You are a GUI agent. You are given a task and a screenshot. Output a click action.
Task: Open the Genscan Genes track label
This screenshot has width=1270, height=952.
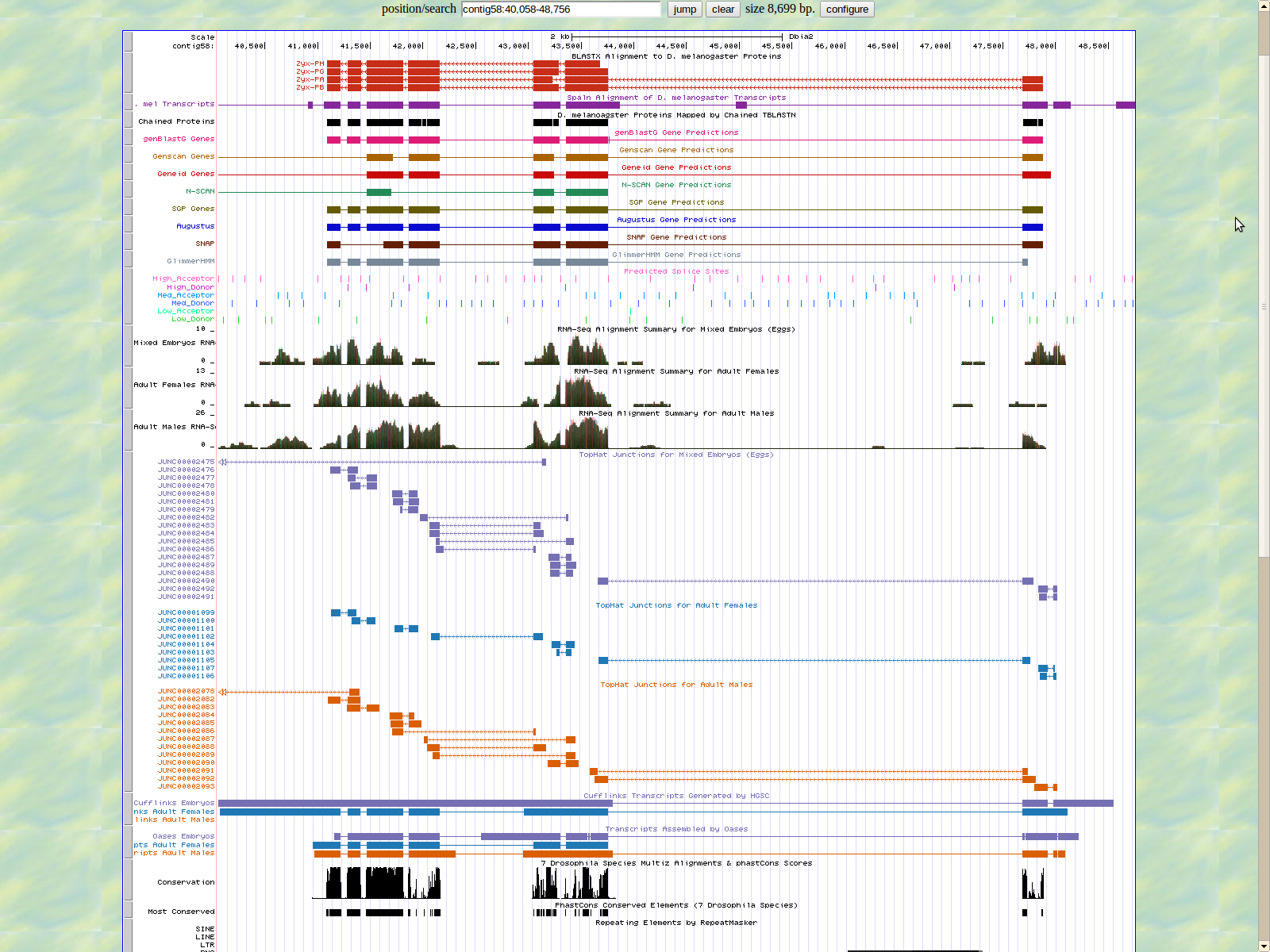point(183,156)
